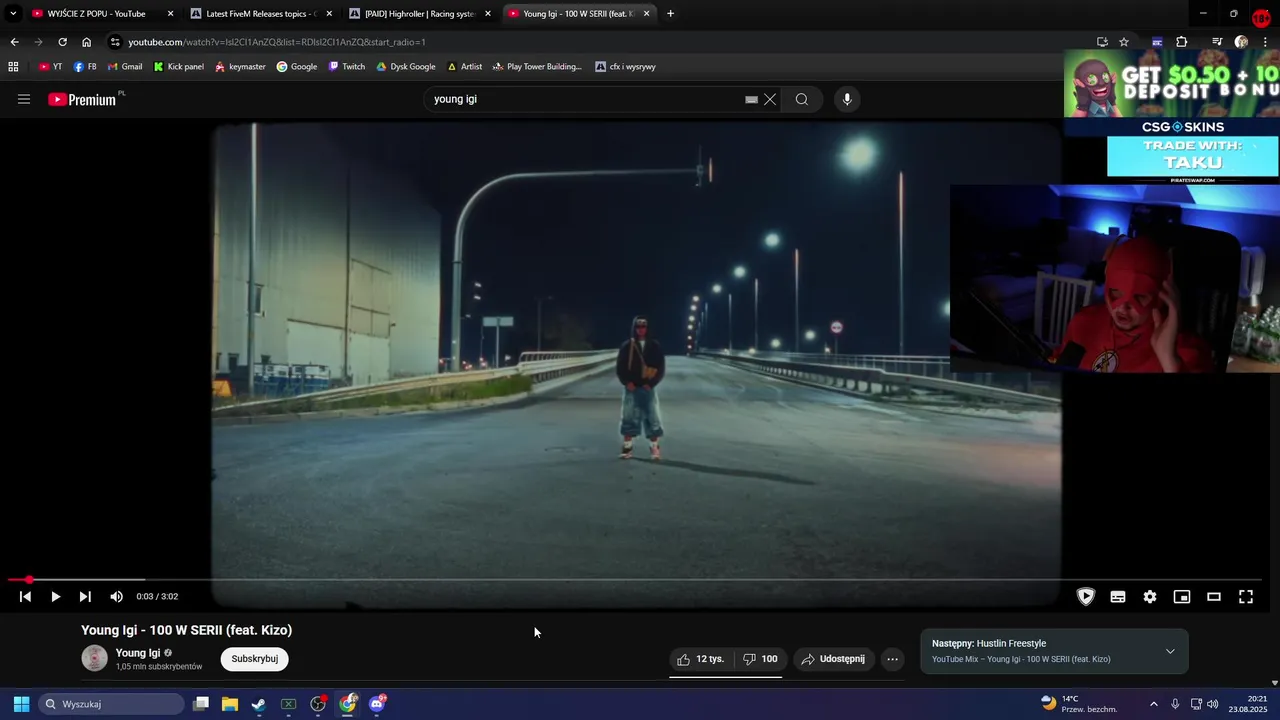1280x720 pixels.
Task: Open the taskbar volume control
Action: (1213, 704)
